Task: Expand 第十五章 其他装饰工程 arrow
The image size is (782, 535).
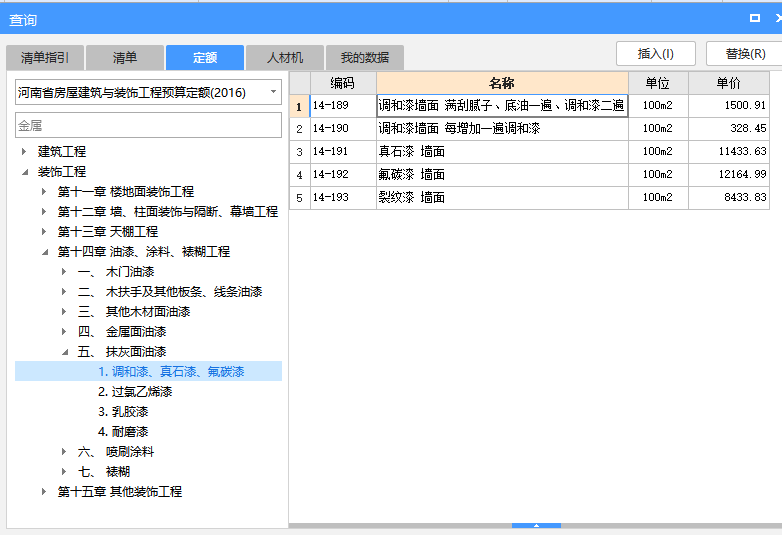Action: 43,492
